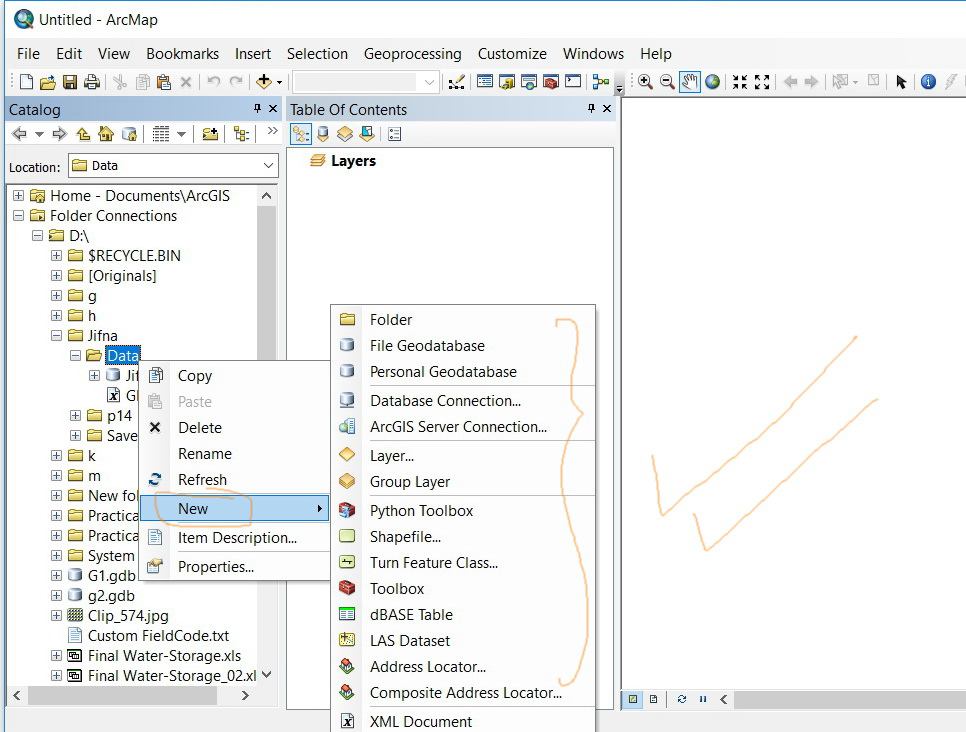This screenshot has width=966, height=732.
Task: Choose Item Description in context menu
Action: coord(235,538)
